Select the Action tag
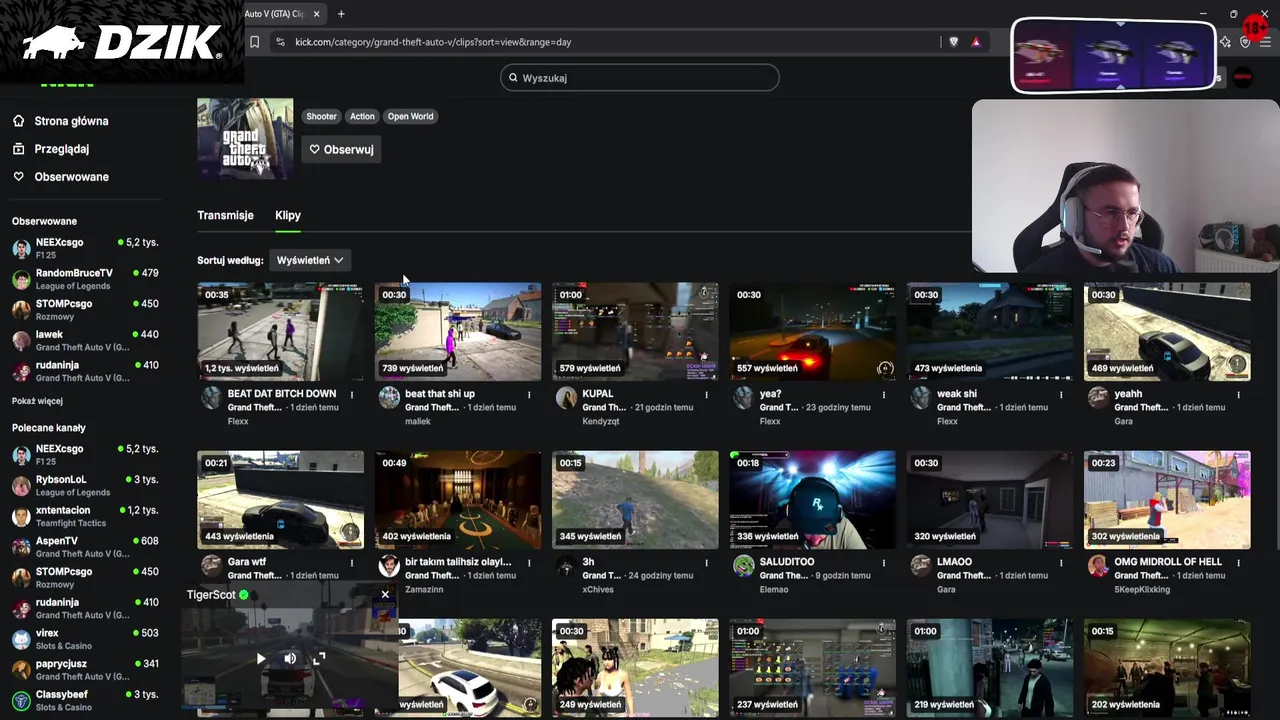Viewport: 1280px width, 720px height. (362, 116)
